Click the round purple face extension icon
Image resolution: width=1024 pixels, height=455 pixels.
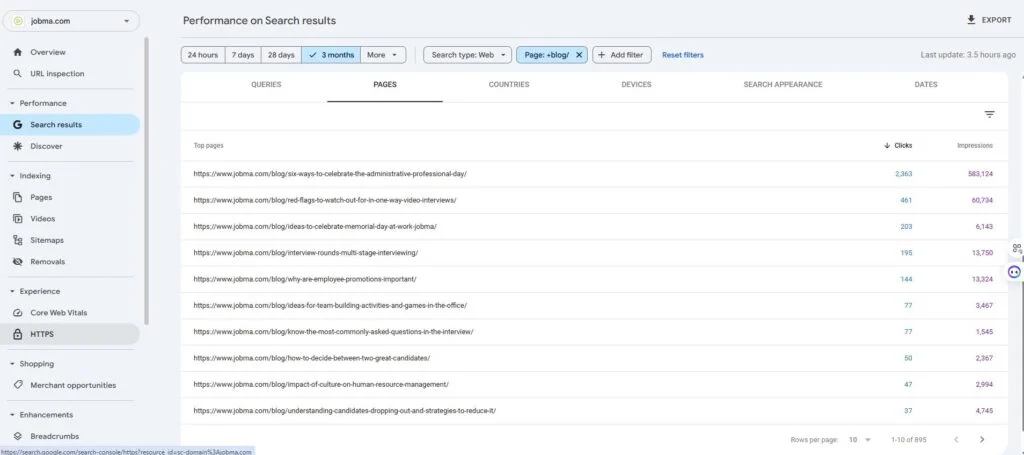(1014, 272)
